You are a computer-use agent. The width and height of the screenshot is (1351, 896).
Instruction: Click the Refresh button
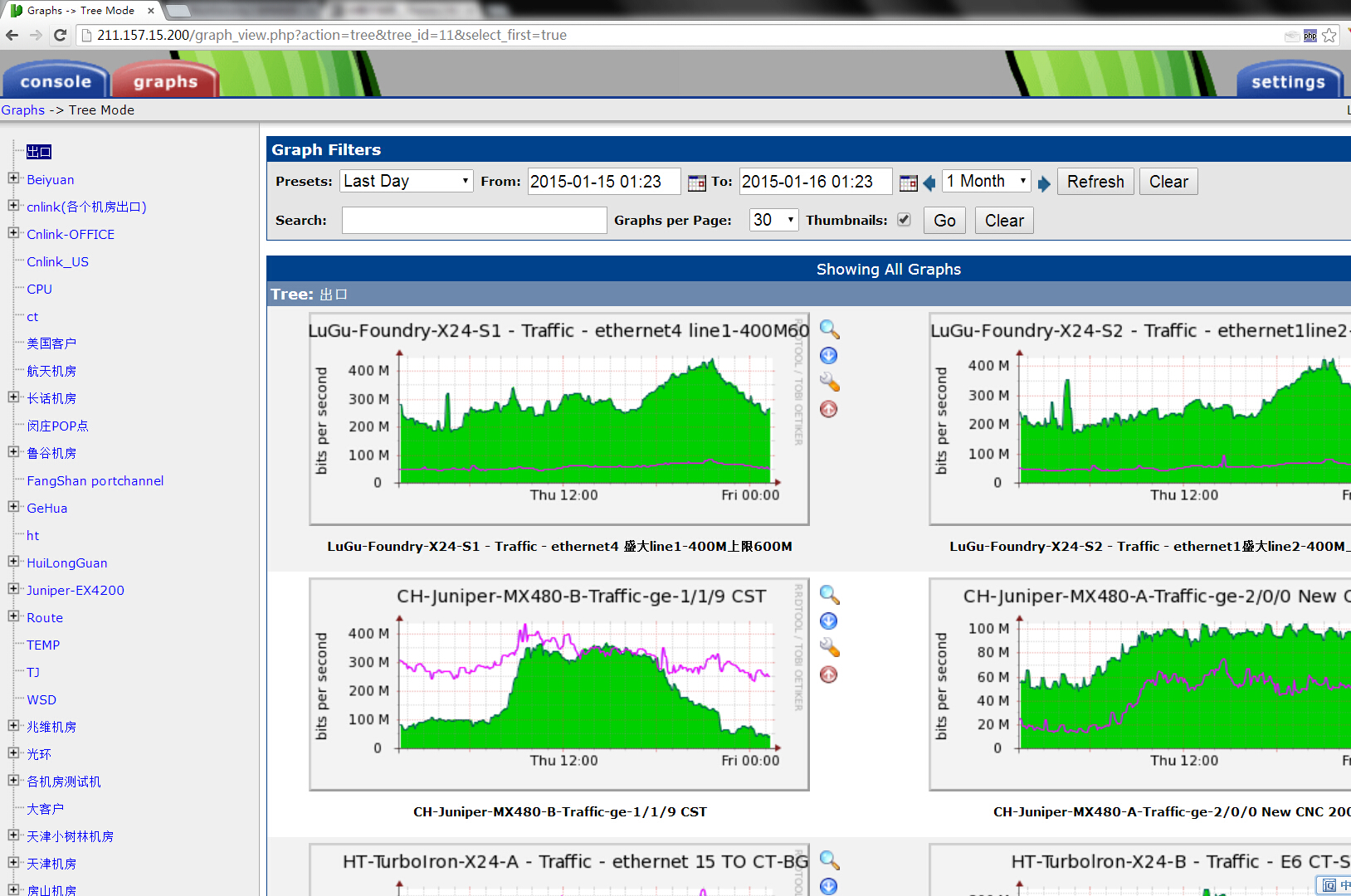pyautogui.click(x=1095, y=182)
